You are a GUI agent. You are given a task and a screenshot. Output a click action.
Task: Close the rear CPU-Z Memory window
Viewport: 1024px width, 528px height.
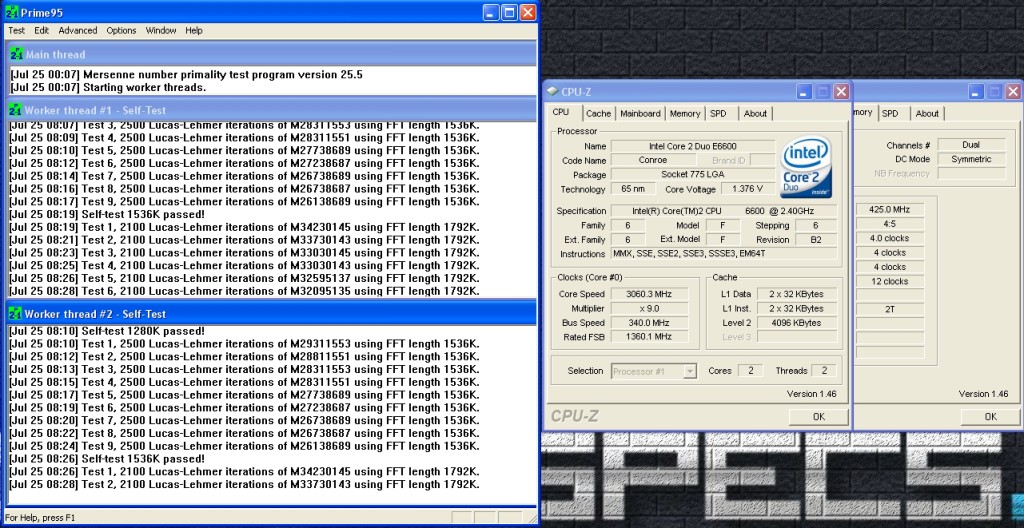1013,92
